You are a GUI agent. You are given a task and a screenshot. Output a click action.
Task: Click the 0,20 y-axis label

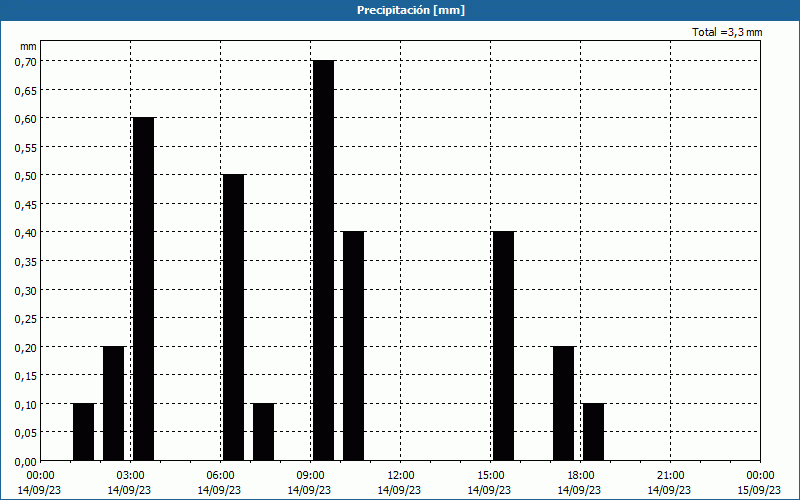[26, 347]
